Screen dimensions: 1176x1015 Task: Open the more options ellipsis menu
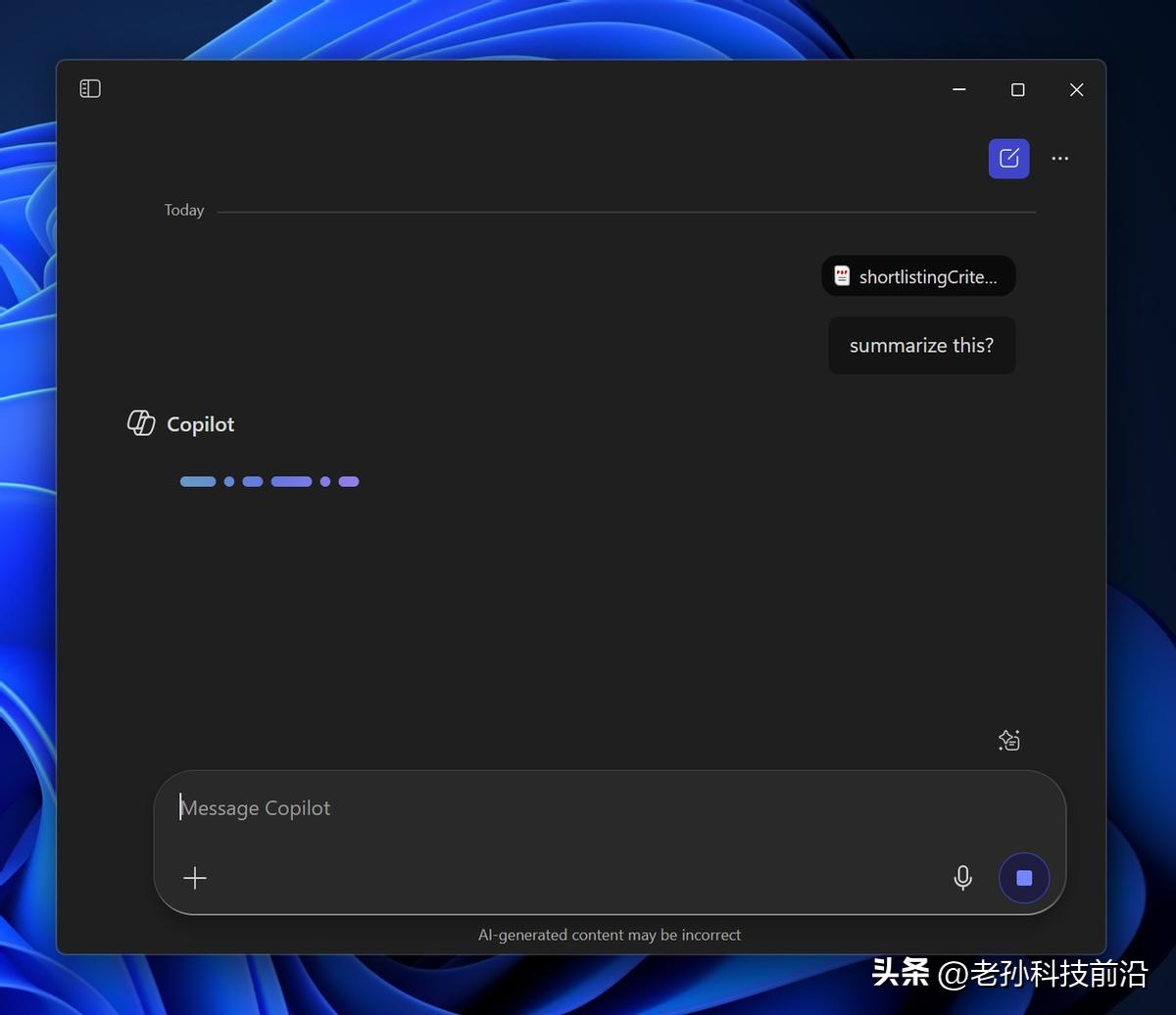tap(1059, 158)
